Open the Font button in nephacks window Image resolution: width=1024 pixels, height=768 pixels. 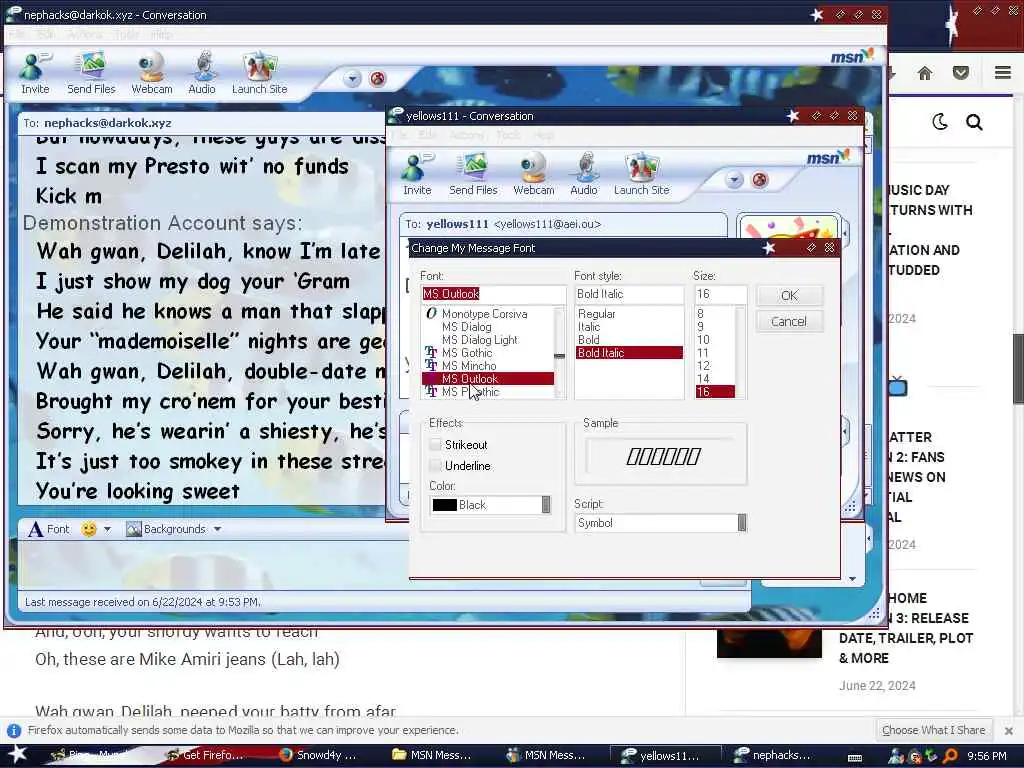pyautogui.click(x=48, y=529)
